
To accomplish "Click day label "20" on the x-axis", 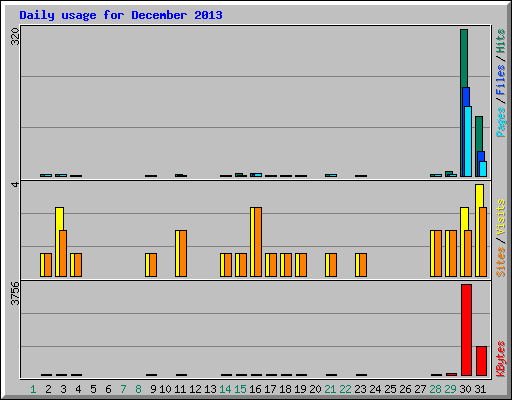I will point(315,389).
